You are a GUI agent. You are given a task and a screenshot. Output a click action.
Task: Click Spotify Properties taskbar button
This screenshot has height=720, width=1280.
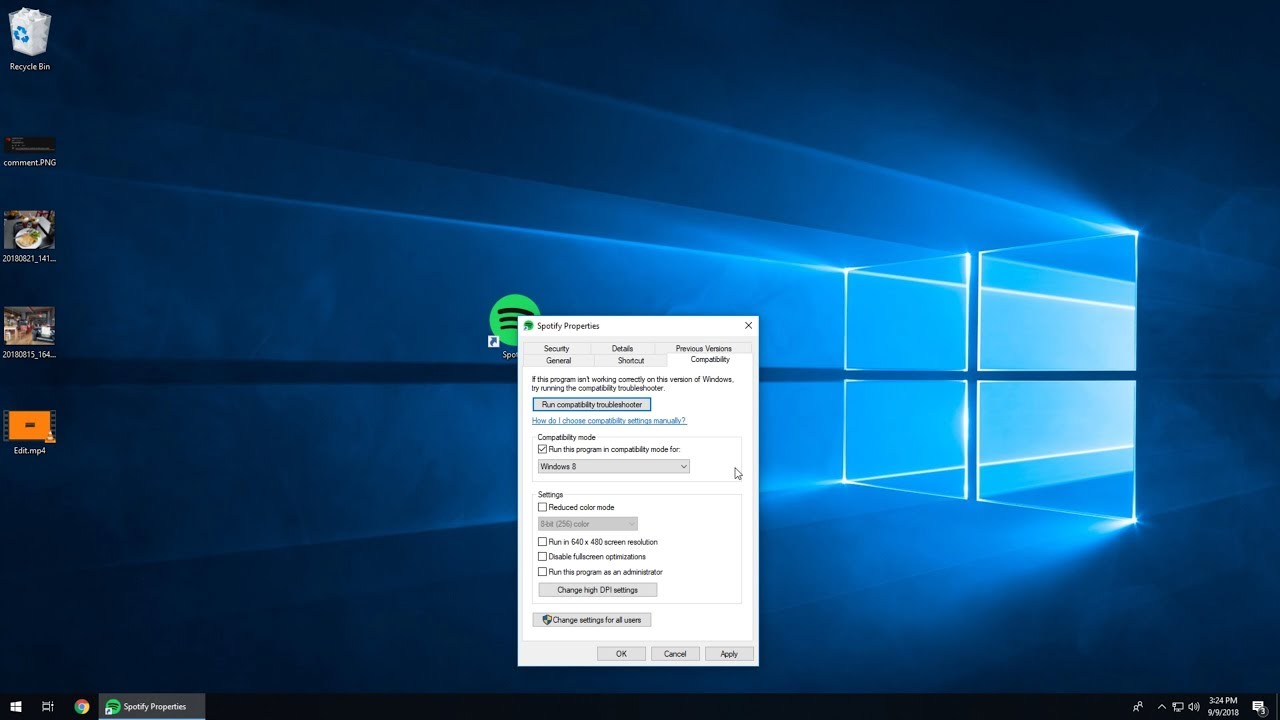pyautogui.click(x=152, y=706)
